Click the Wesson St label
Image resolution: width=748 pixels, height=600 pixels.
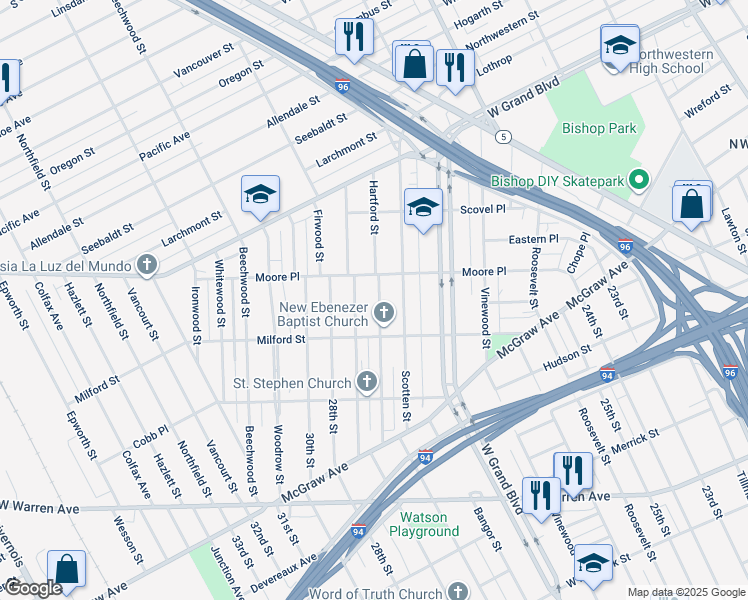[128, 539]
